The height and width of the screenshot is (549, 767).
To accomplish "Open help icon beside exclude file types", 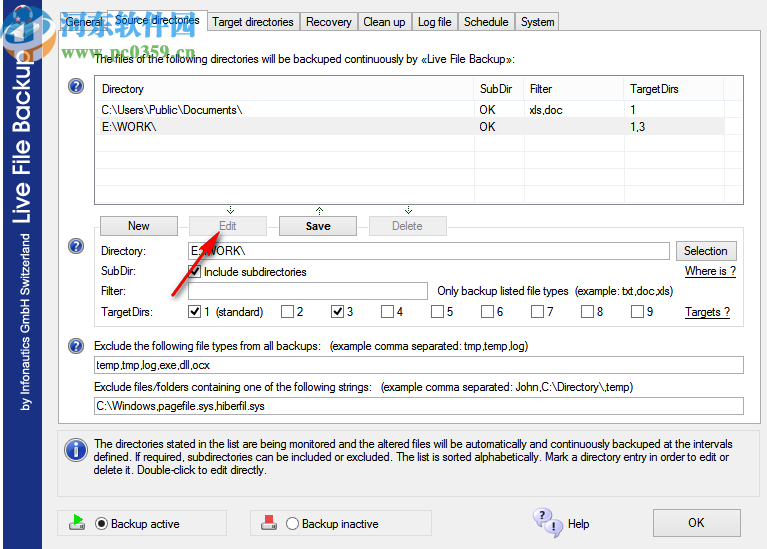I will click(x=76, y=346).
